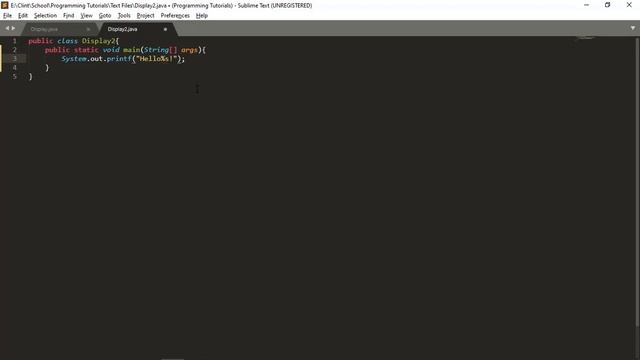Click the horizontal scrollbar at the bottom

click(x=173, y=359)
